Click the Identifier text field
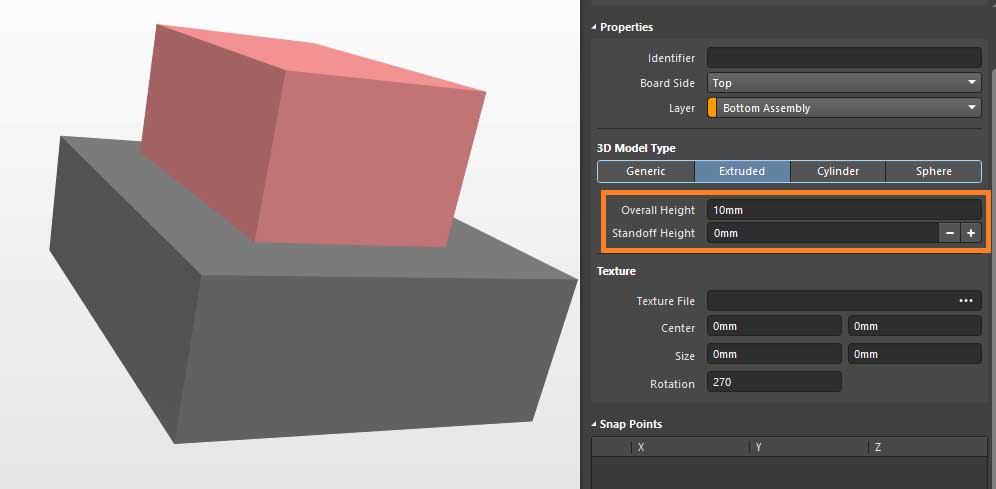996x489 pixels. (x=844, y=58)
